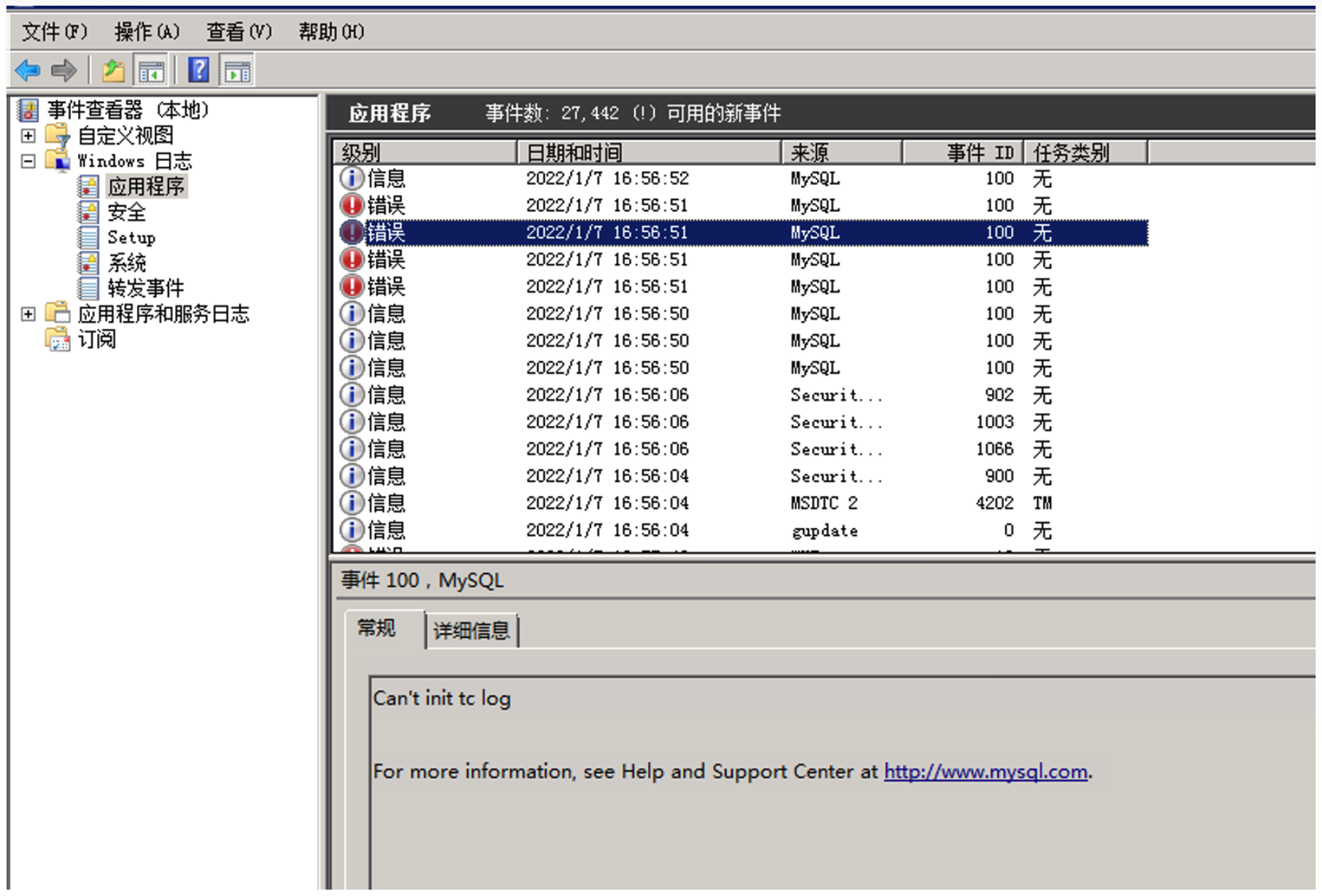Viewport: 1322px width, 896px height.
Task: Collapse the Windows 日志 tree node
Action: [28, 161]
